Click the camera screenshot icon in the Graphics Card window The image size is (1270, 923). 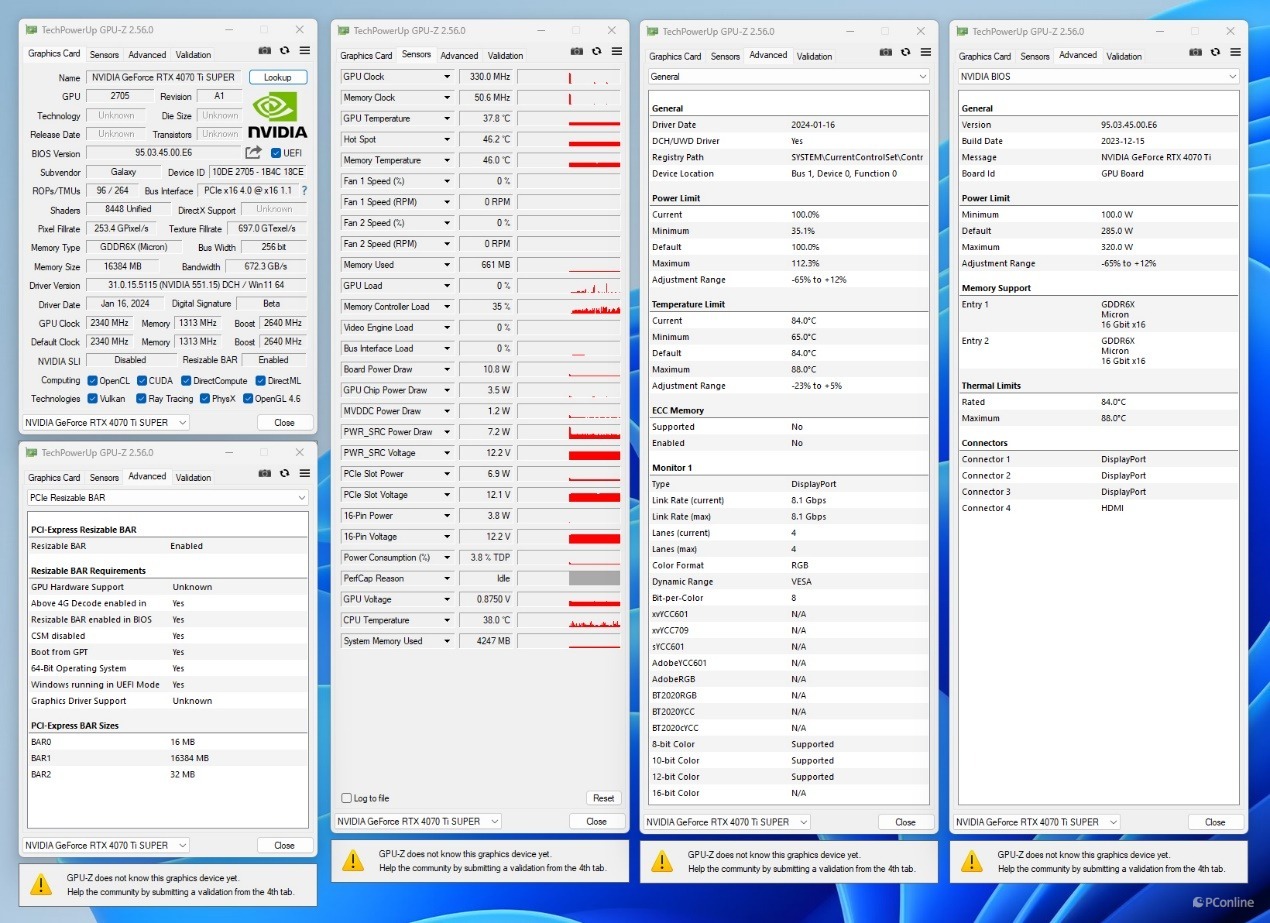[263, 50]
